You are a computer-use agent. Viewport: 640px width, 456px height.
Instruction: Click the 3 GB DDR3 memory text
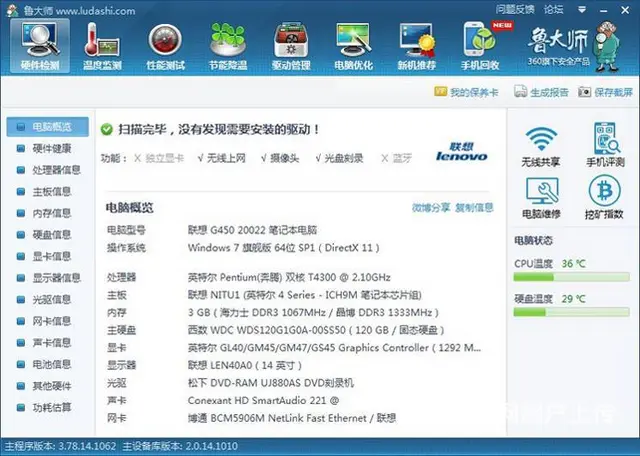pos(313,313)
